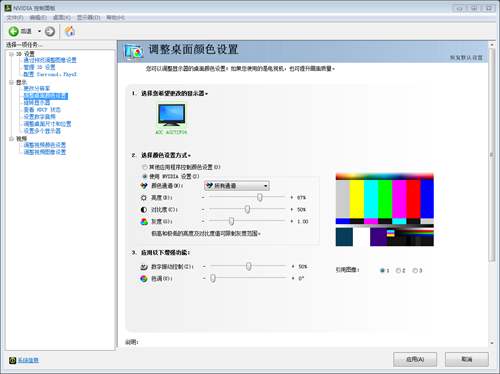Click the System Information icon at the bottom left
500x374 pixels.
13,360
